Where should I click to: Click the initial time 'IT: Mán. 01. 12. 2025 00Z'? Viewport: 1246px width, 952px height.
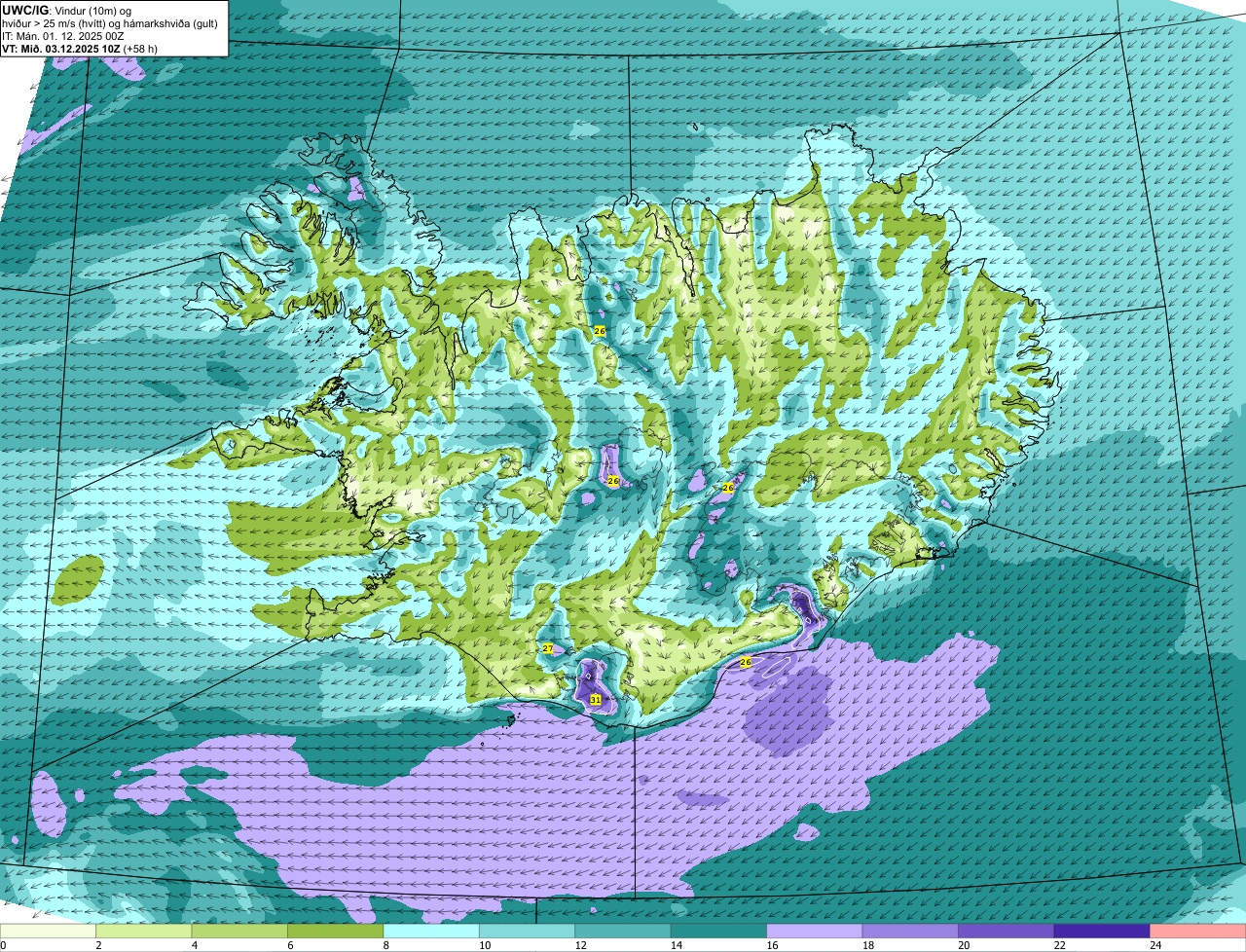coord(63,35)
